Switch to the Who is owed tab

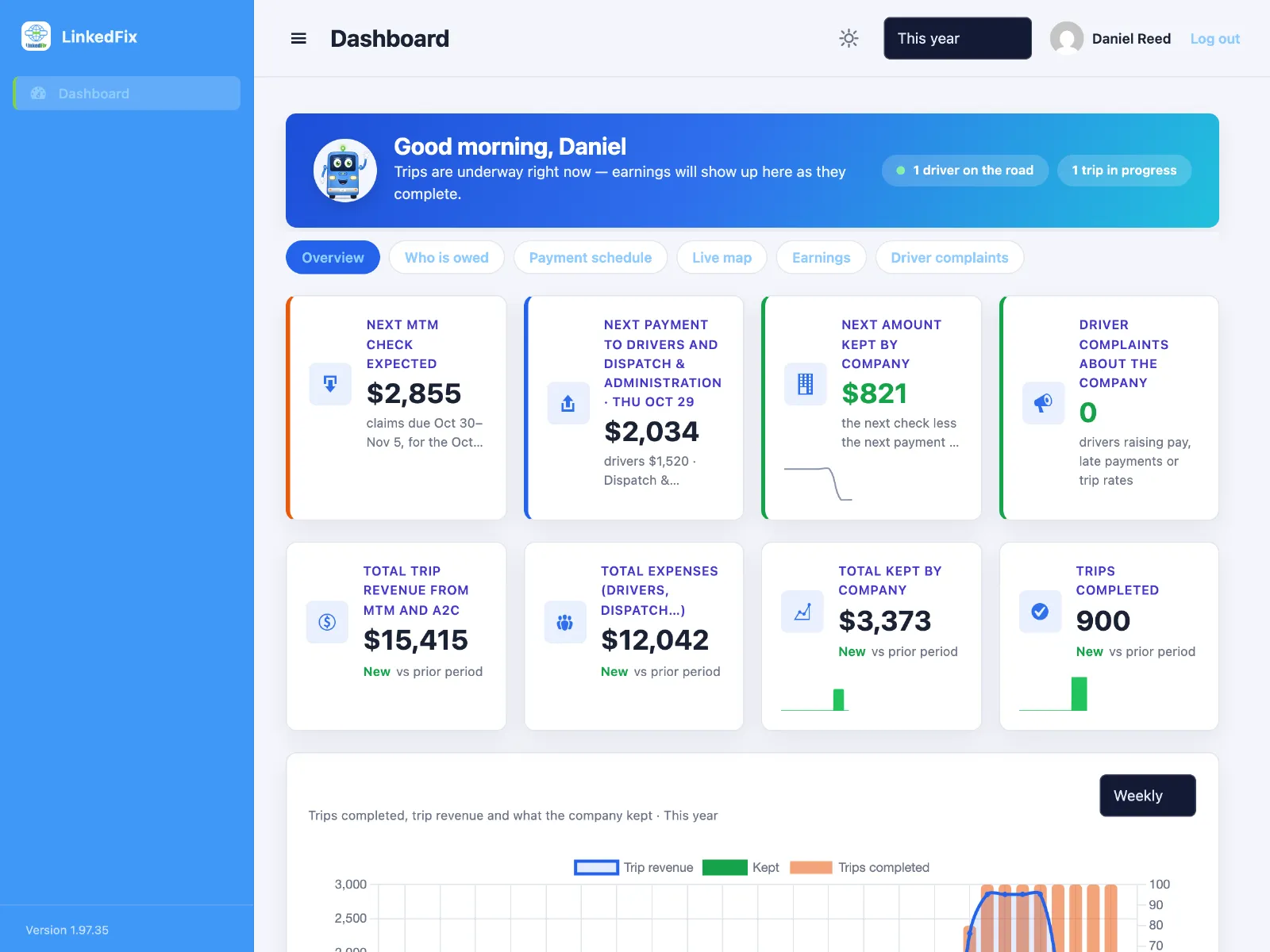coord(447,258)
